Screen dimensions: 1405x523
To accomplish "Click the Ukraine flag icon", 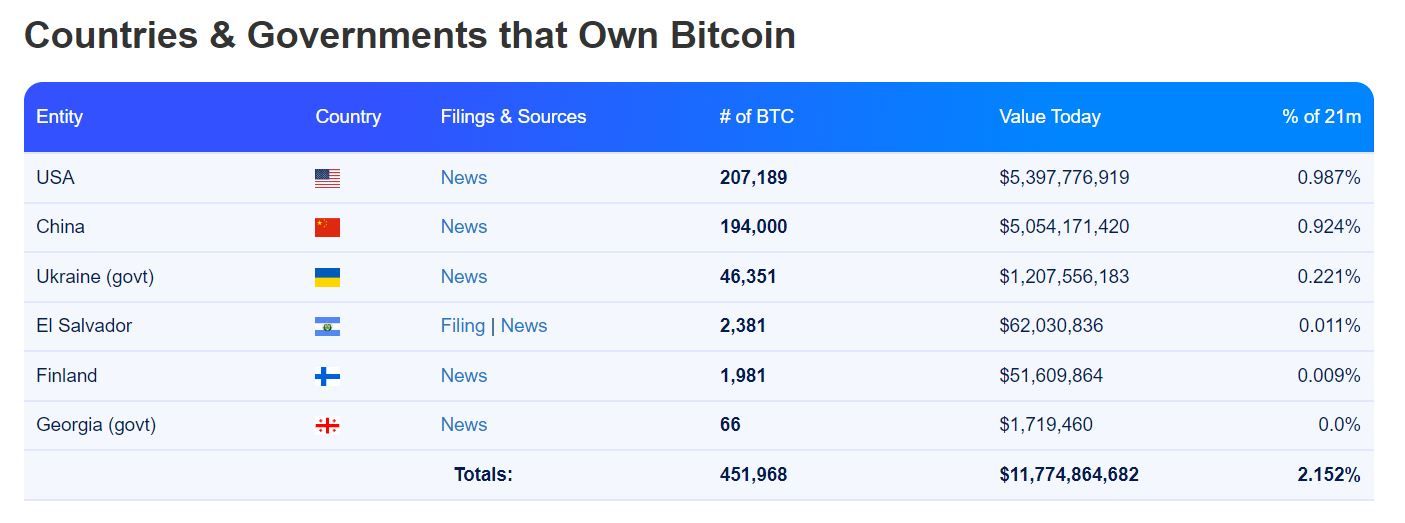I will pos(327,277).
